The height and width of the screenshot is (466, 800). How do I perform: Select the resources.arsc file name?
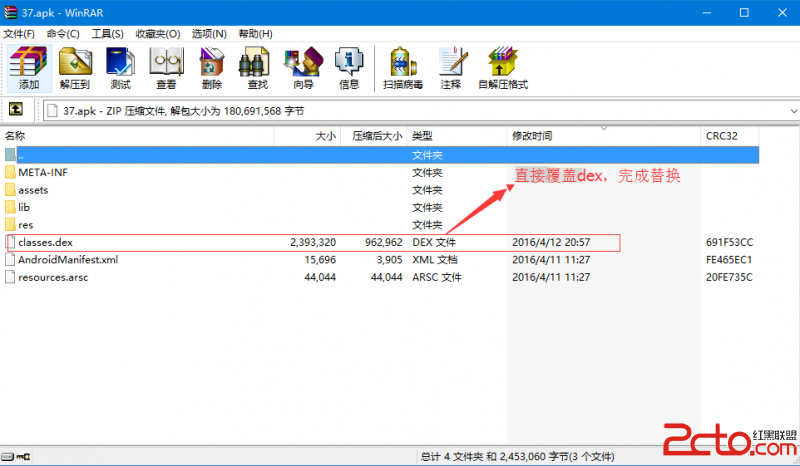tap(53, 277)
